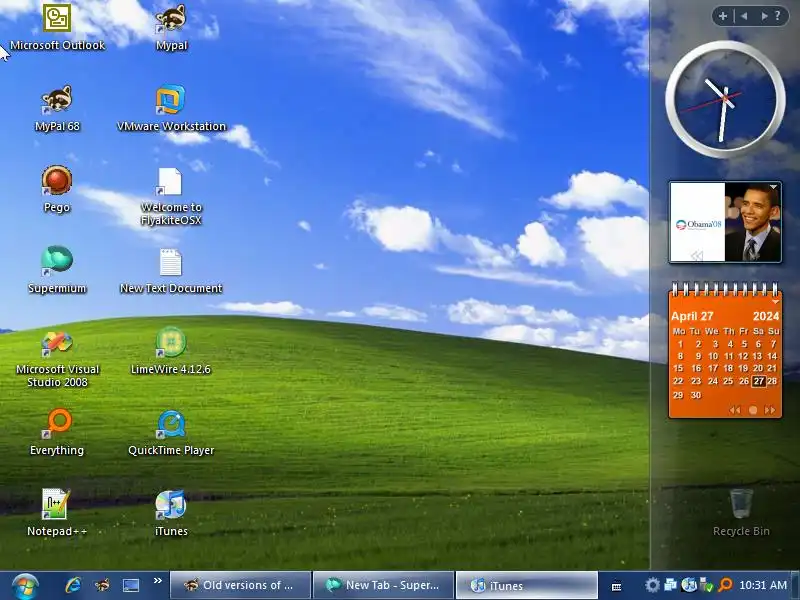Click the keyboard language bar icon
This screenshot has height=600, width=800.
point(616,587)
